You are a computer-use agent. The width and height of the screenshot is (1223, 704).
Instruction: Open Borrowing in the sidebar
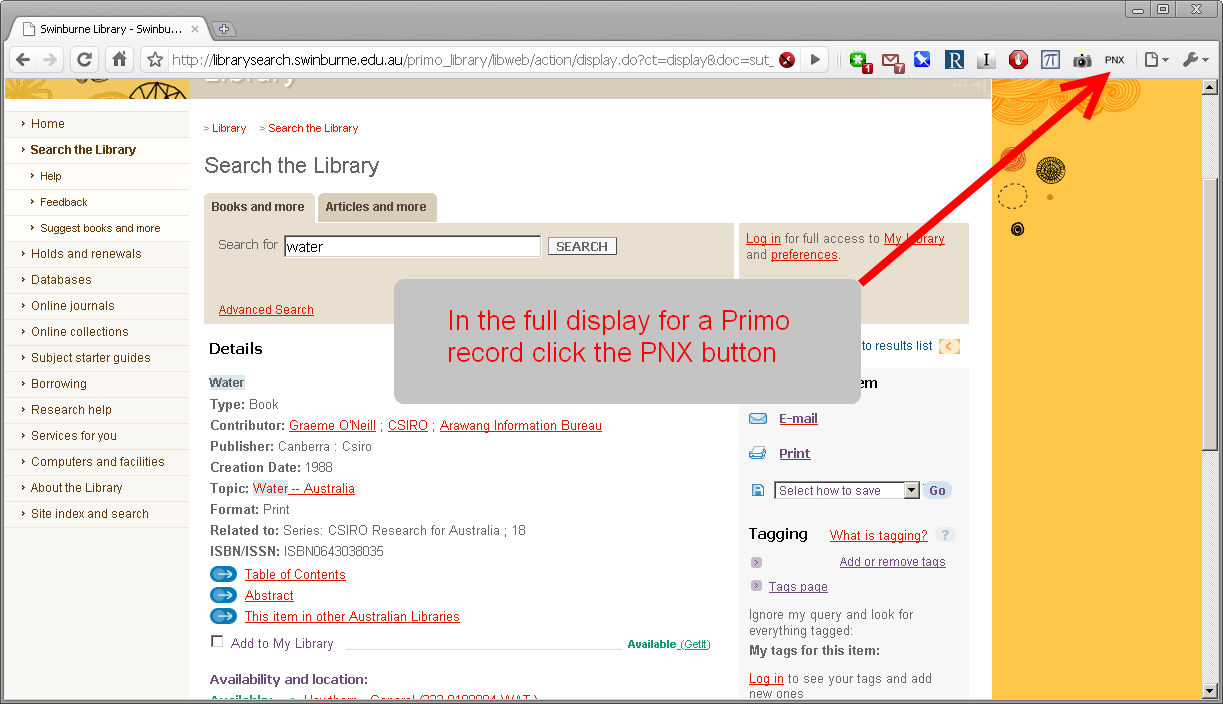[59, 384]
